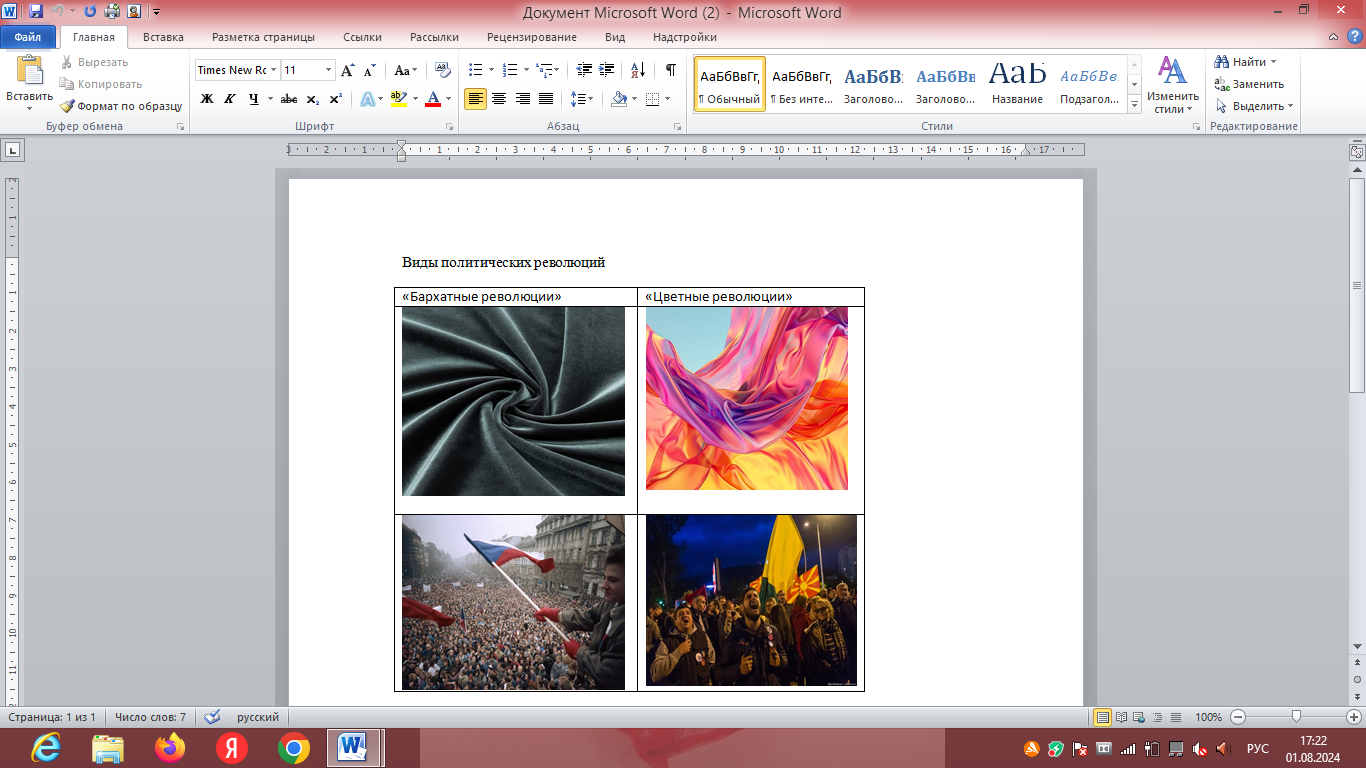
Task: Expand the styles gallery list
Action: click(1134, 105)
